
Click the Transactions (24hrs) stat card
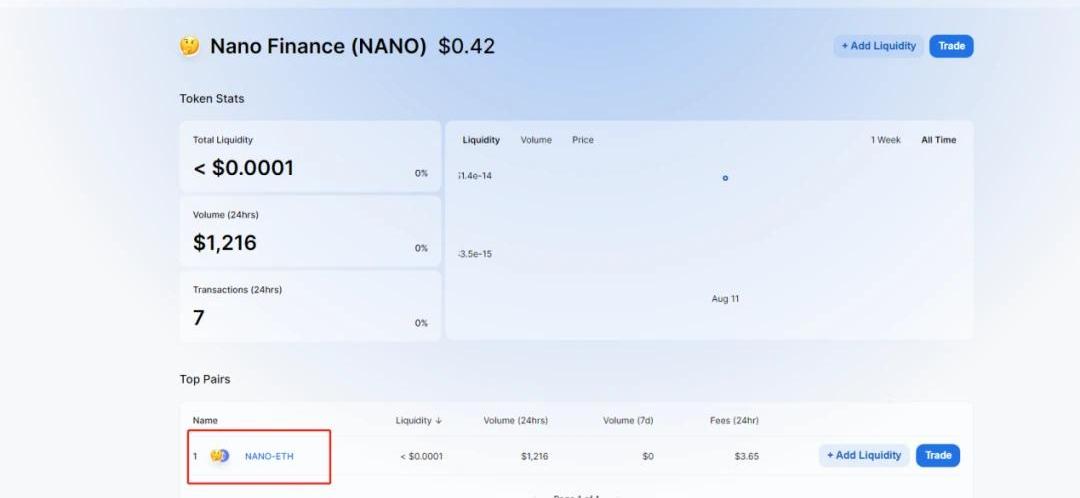point(310,306)
